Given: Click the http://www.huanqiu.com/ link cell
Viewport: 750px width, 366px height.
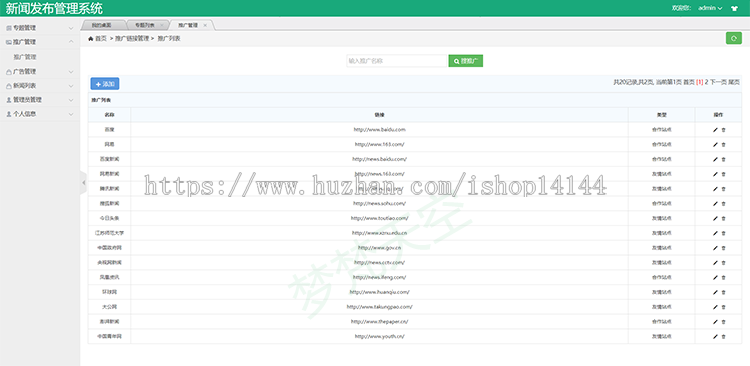Looking at the screenshot, I should 379,292.
